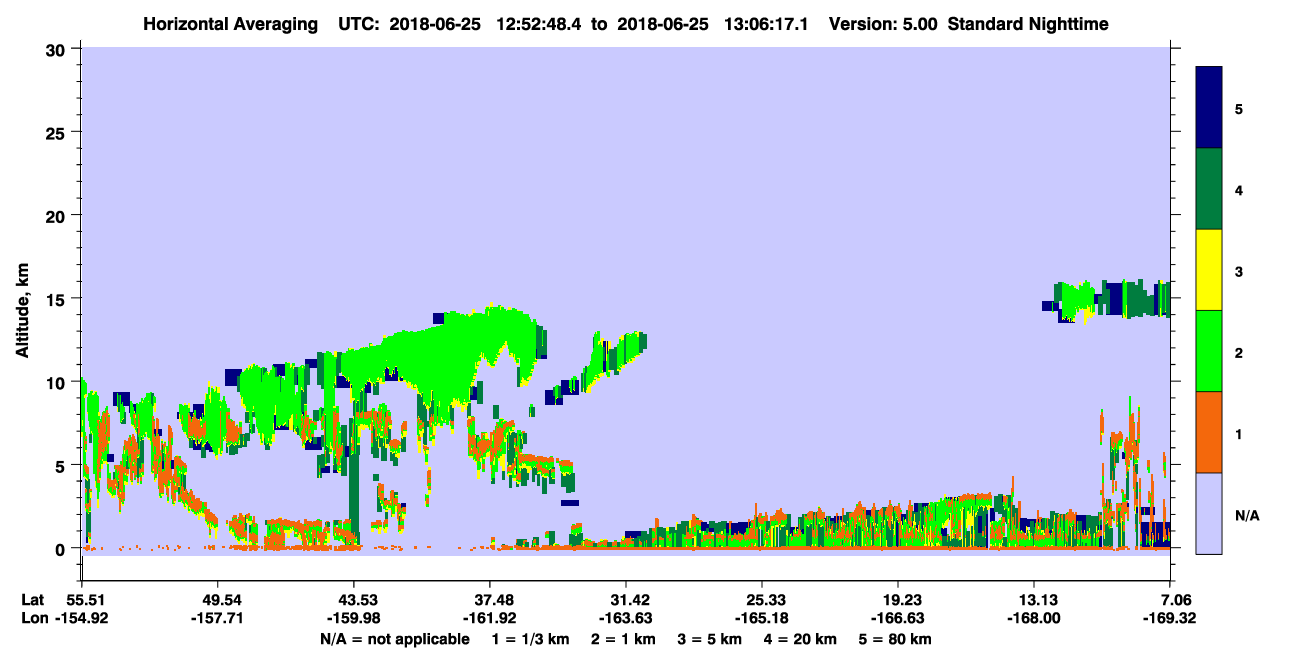This screenshot has height=667, width=1300.
Task: Click the dark green color bar segment 4
Action: tap(1209, 189)
